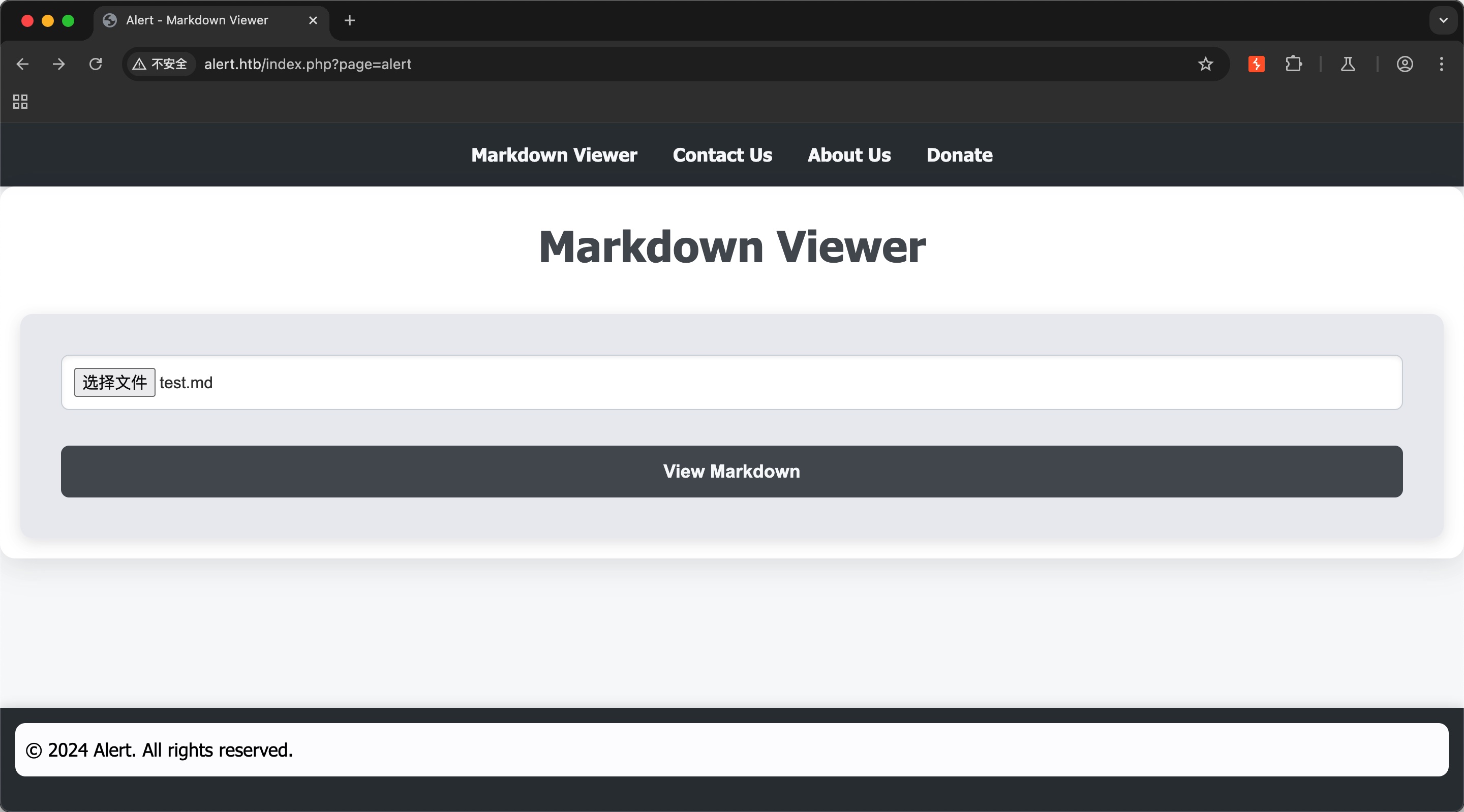Image resolution: width=1464 pixels, height=812 pixels.
Task: Open the user profile icon
Action: coord(1405,64)
